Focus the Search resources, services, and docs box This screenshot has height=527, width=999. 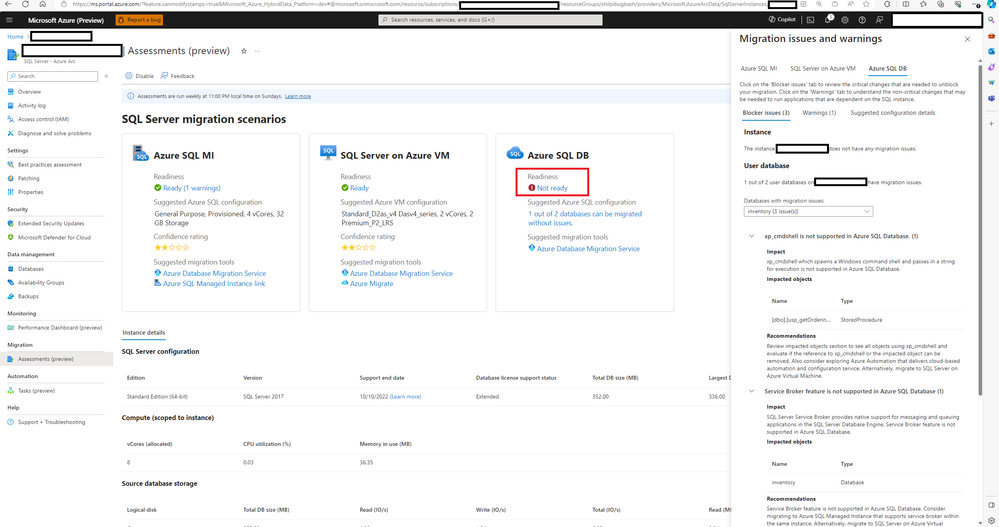490,20
